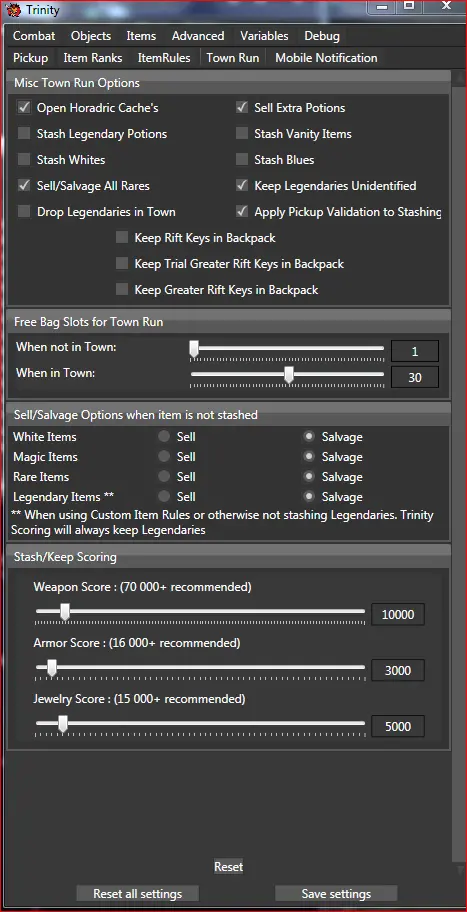Viewport: 467px width, 912px height.
Task: Select Salvage for Rare Items
Action: click(x=310, y=476)
